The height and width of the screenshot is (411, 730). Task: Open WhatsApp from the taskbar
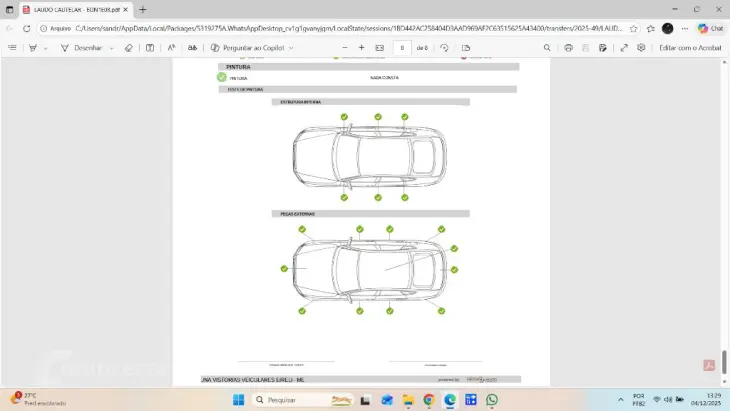pos(492,400)
